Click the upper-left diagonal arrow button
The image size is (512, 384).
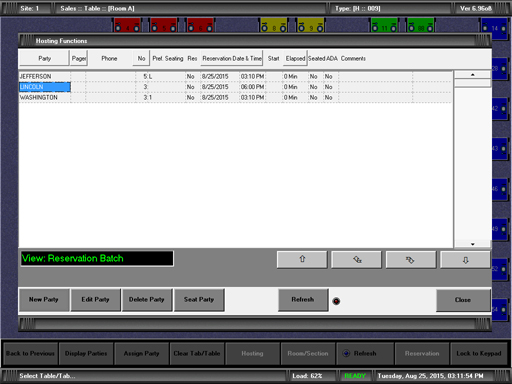pyautogui.click(x=357, y=259)
